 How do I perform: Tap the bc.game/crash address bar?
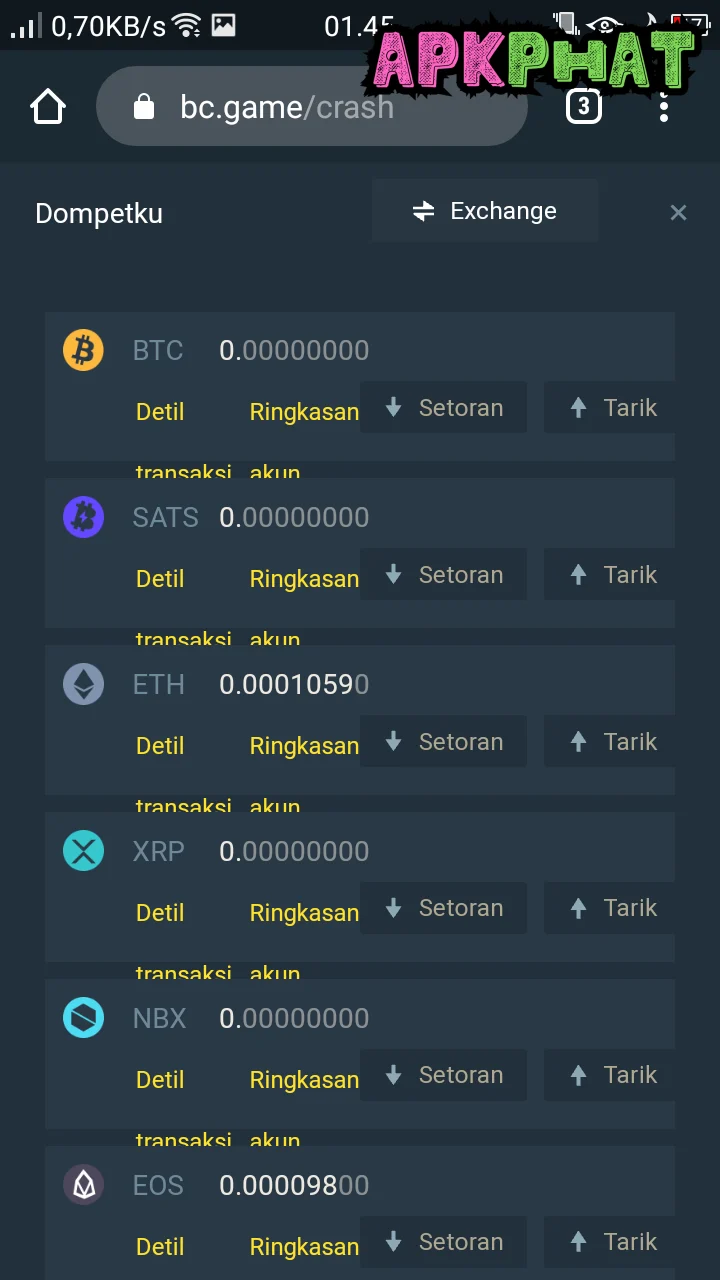[310, 107]
